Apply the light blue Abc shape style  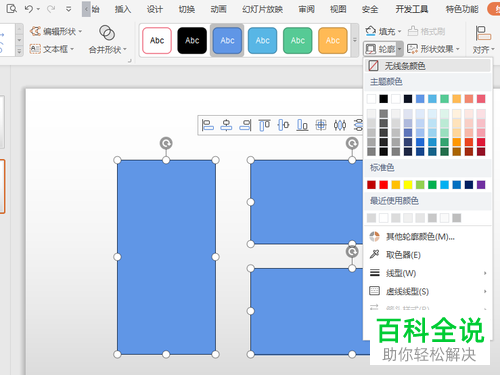[x=263, y=41]
